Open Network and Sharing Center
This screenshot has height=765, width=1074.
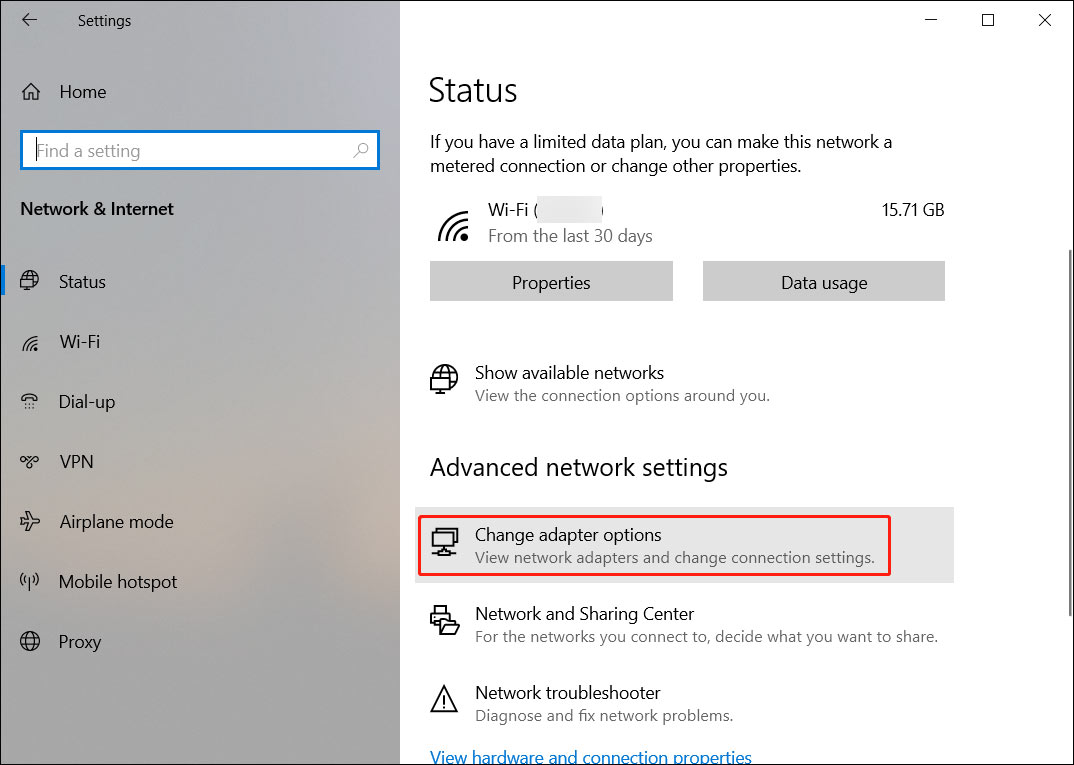pyautogui.click(x=585, y=613)
